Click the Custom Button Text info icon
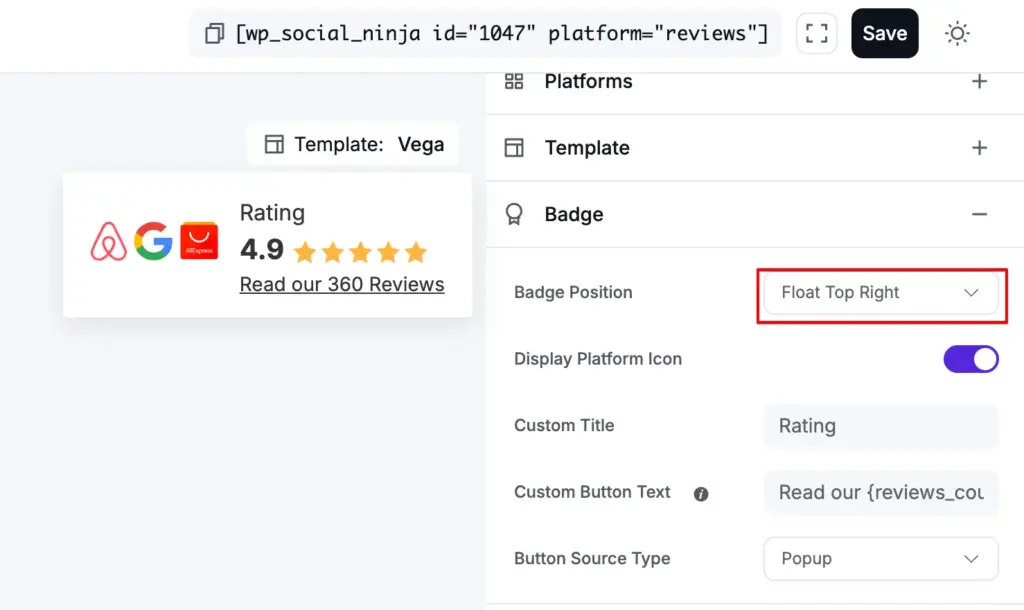1024x610 pixels. pyautogui.click(x=703, y=493)
